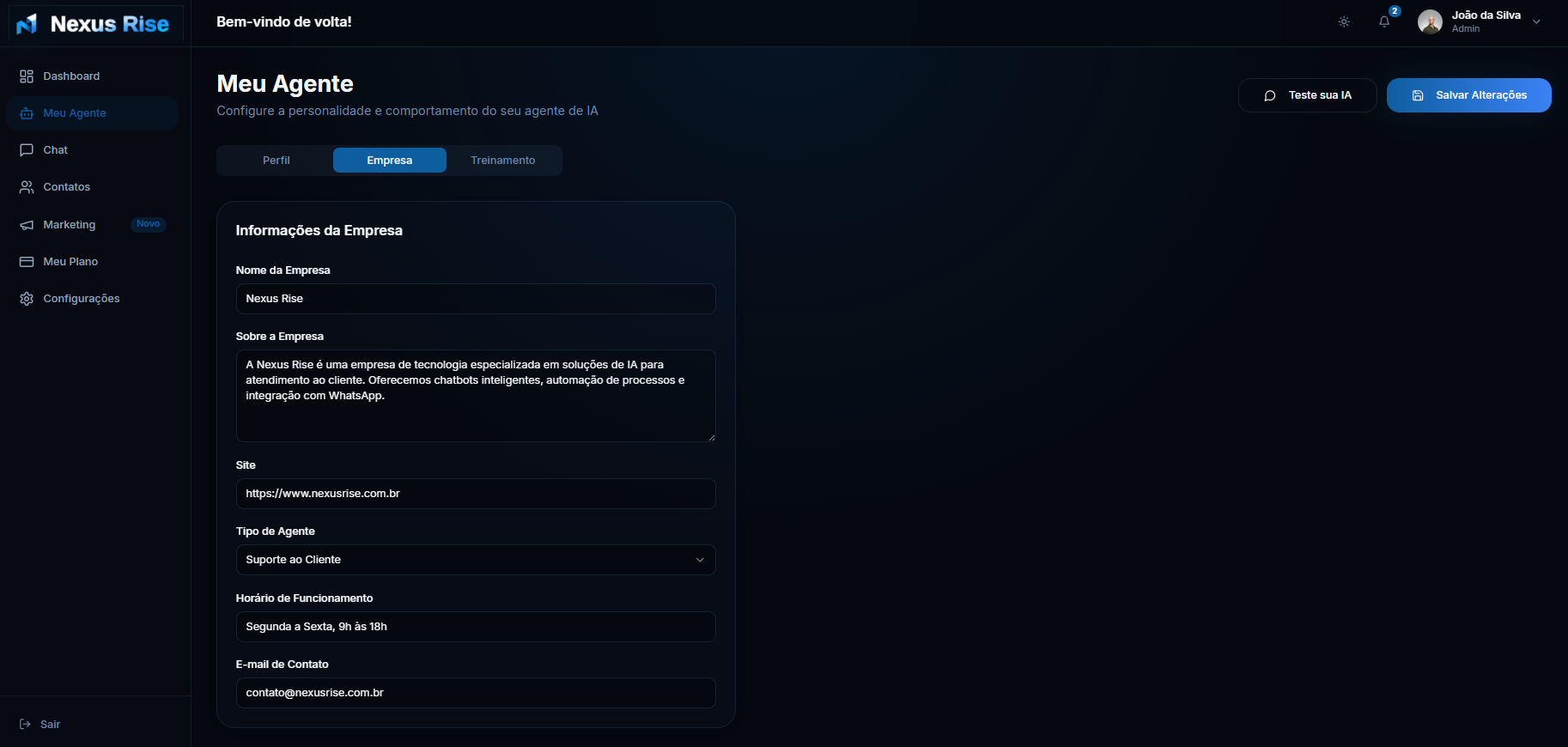Open the Dashboard grid icon
The height and width of the screenshot is (747, 1568).
(27, 76)
